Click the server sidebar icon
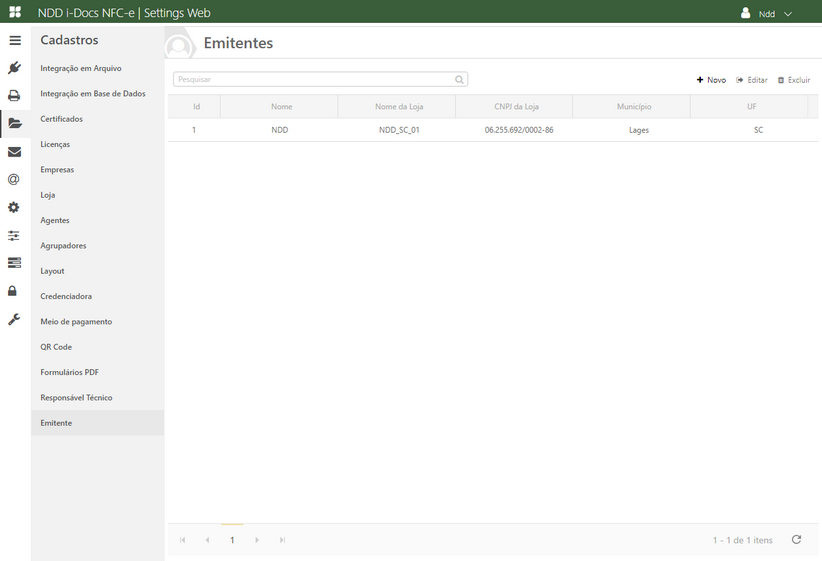 coord(14,263)
